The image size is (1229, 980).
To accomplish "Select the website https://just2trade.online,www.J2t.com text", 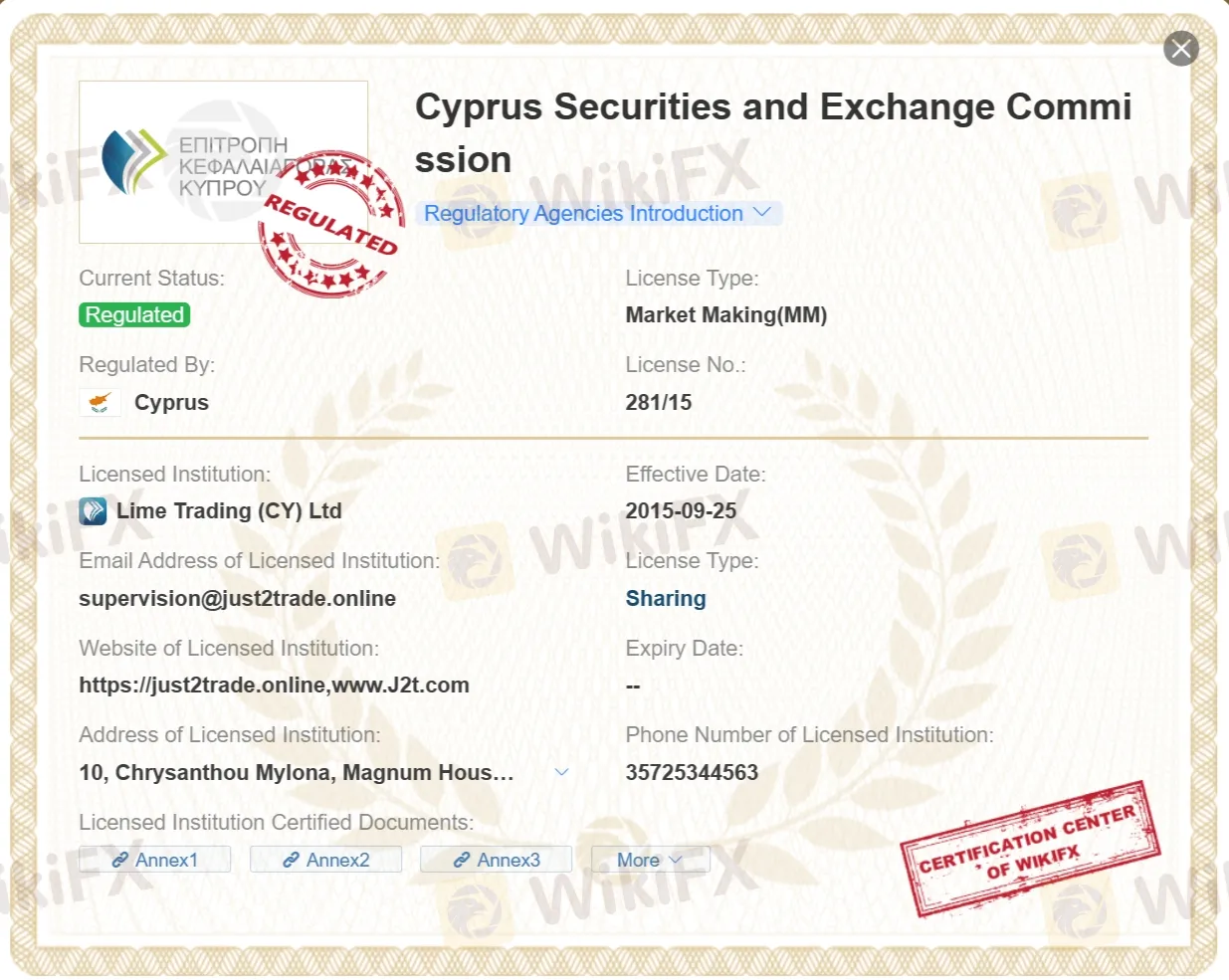I will click(275, 686).
